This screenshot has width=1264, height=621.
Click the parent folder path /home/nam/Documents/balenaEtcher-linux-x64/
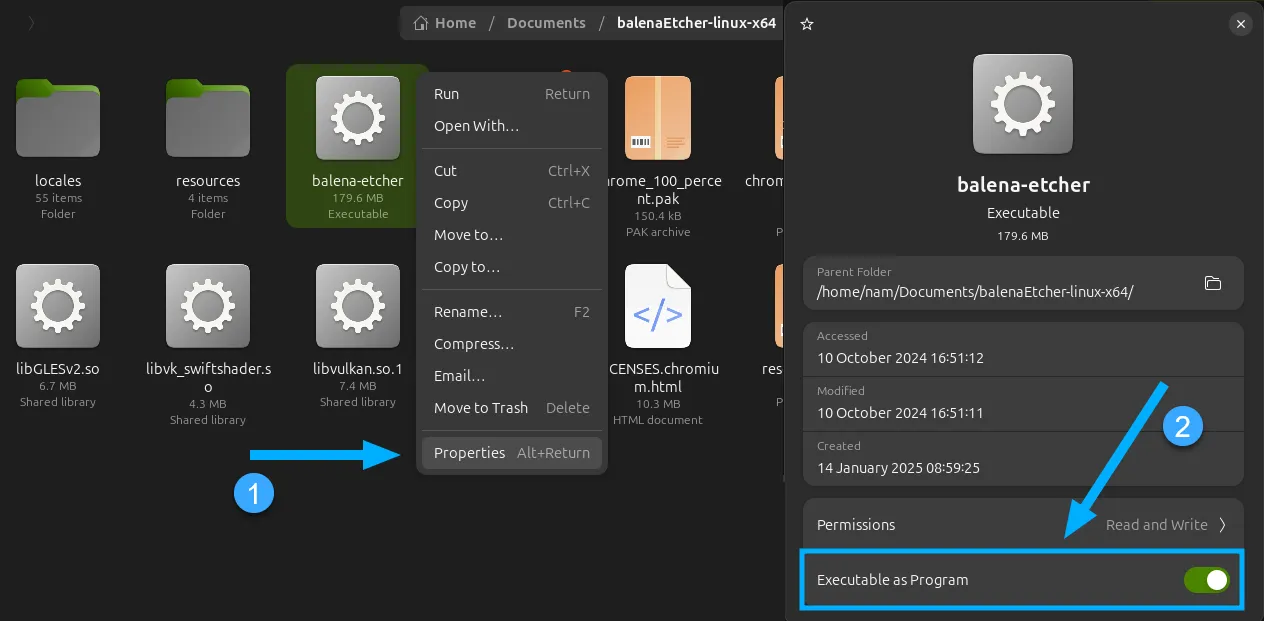click(975, 293)
